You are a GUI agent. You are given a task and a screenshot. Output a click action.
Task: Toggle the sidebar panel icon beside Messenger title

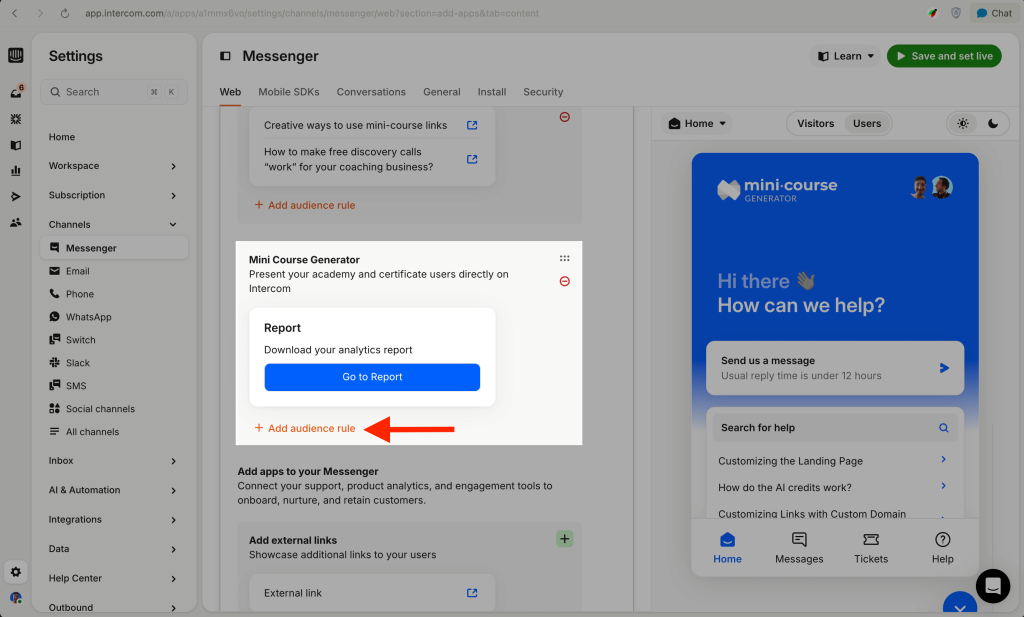point(225,56)
